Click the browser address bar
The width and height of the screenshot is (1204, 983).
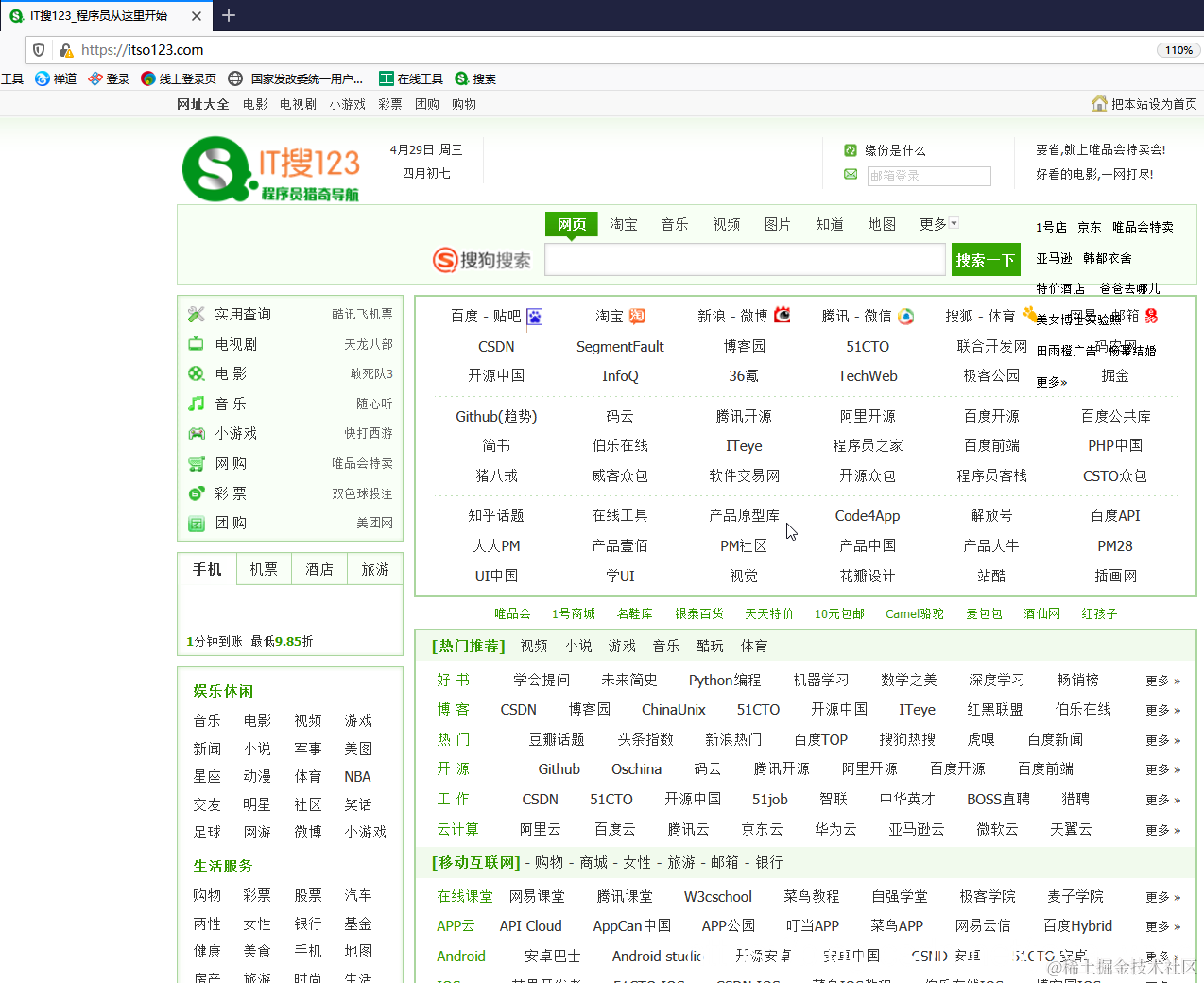tap(605, 50)
